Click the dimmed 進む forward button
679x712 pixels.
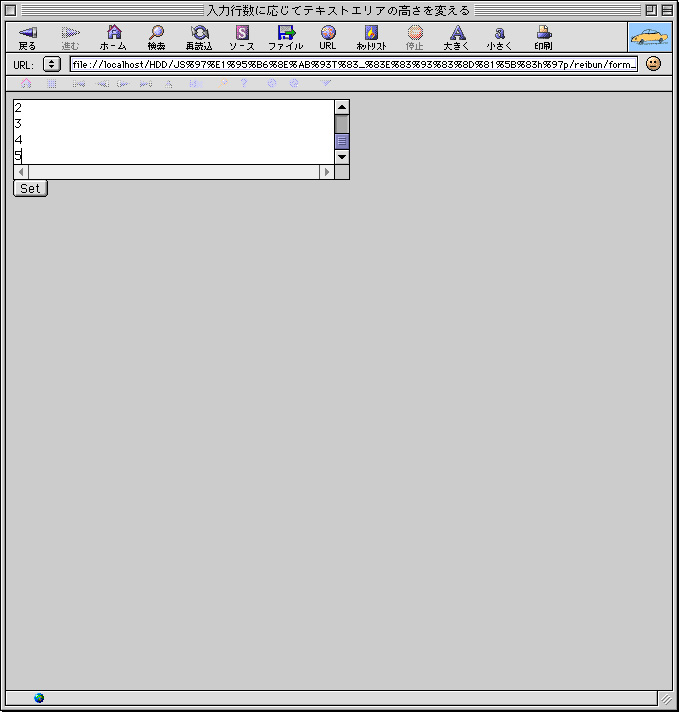click(70, 37)
